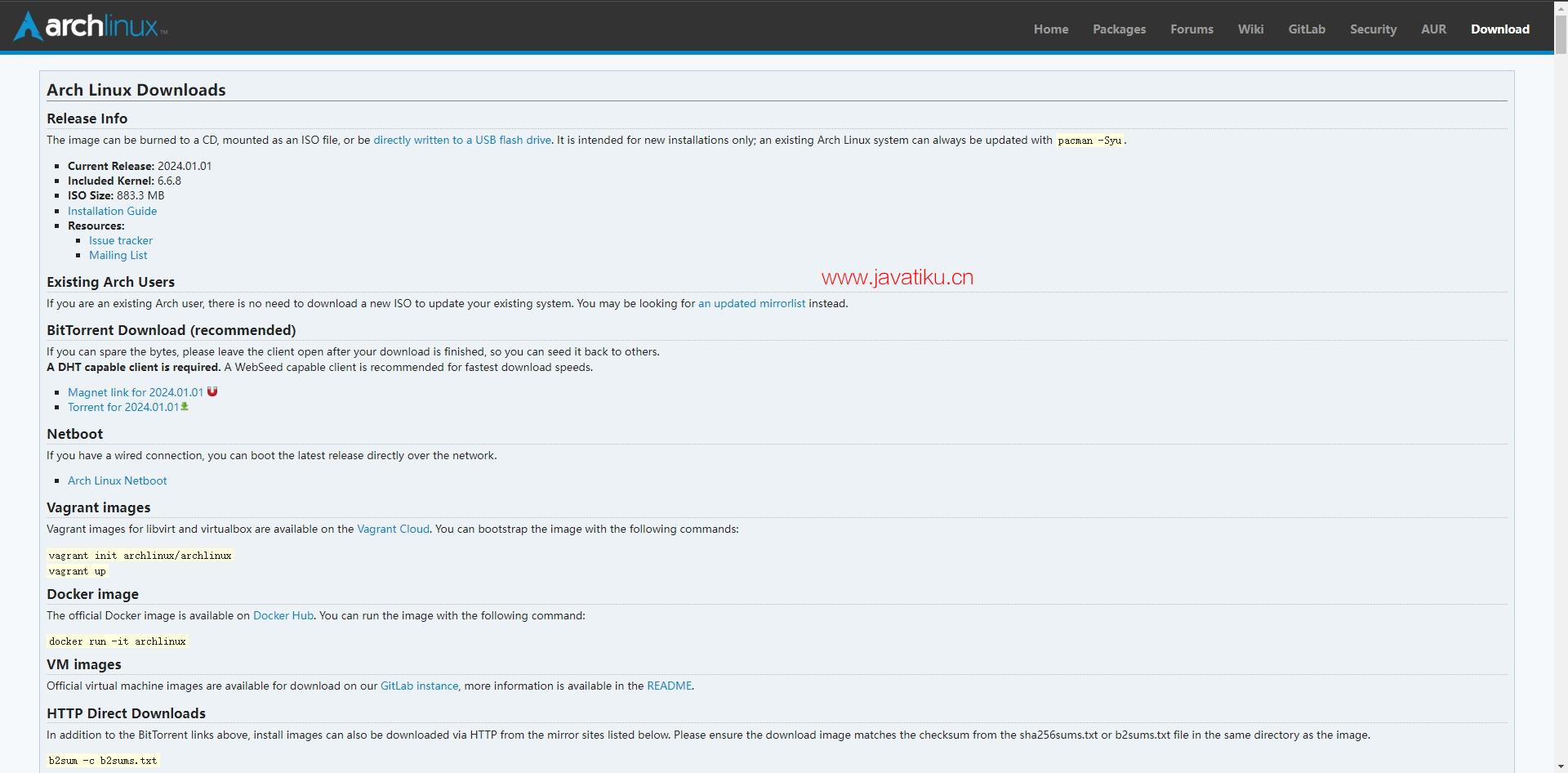1568x773 pixels.
Task: Click 'b2sum -c b2sums.txt' command text
Action: [x=103, y=761]
